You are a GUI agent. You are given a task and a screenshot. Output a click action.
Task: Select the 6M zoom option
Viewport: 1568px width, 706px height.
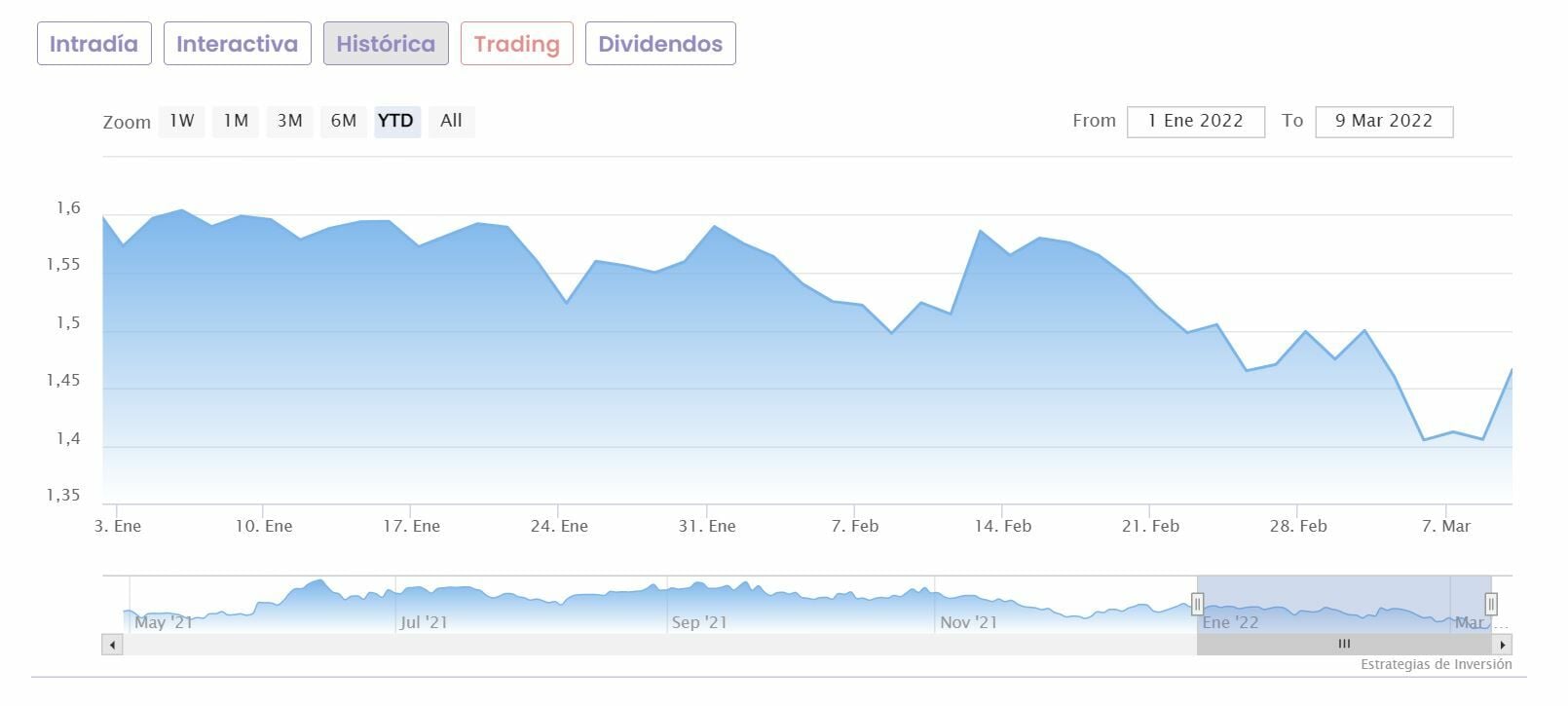click(x=343, y=121)
